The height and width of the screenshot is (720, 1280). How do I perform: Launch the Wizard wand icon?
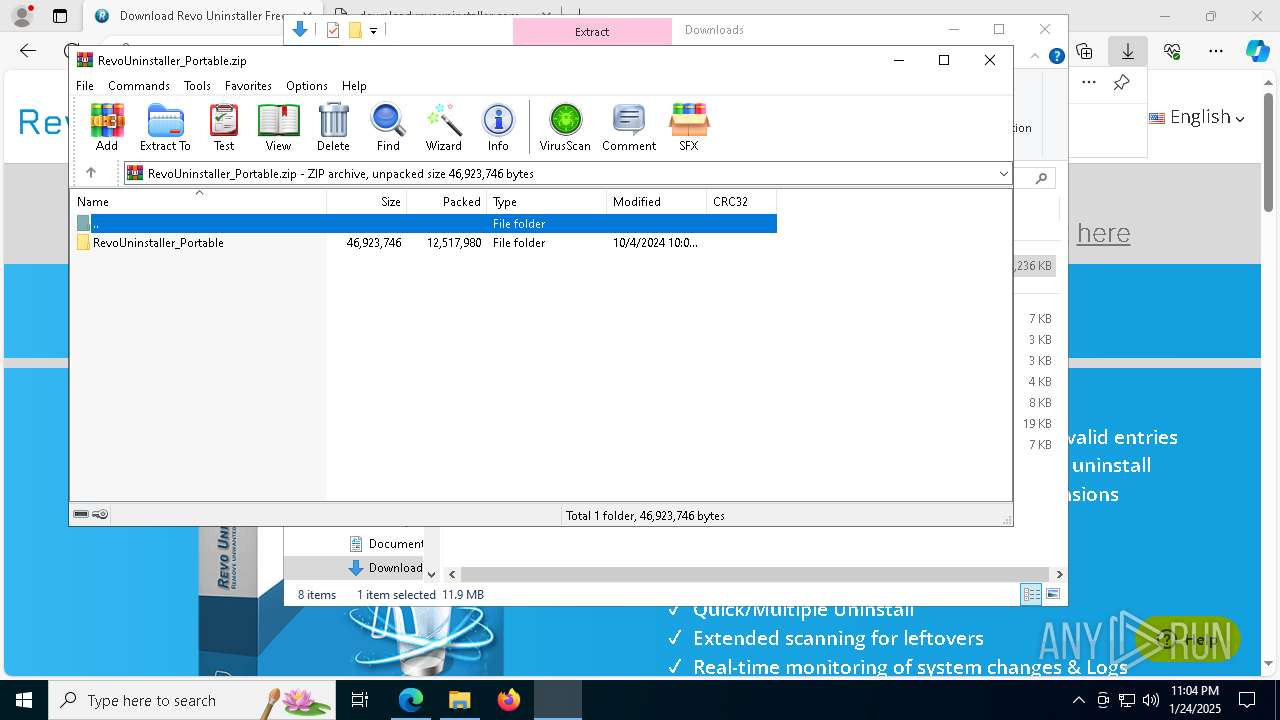[443, 127]
